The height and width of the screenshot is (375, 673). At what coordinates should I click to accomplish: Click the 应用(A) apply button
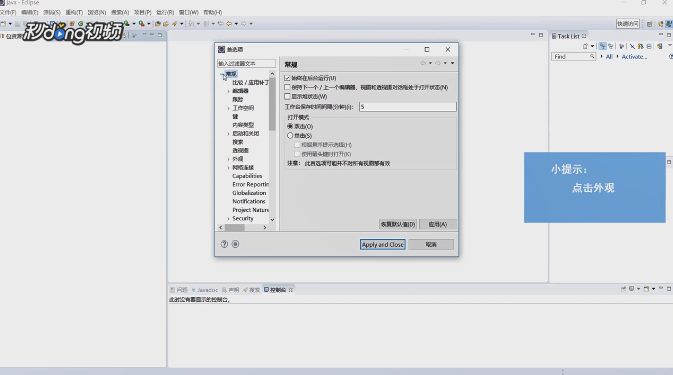click(438, 224)
